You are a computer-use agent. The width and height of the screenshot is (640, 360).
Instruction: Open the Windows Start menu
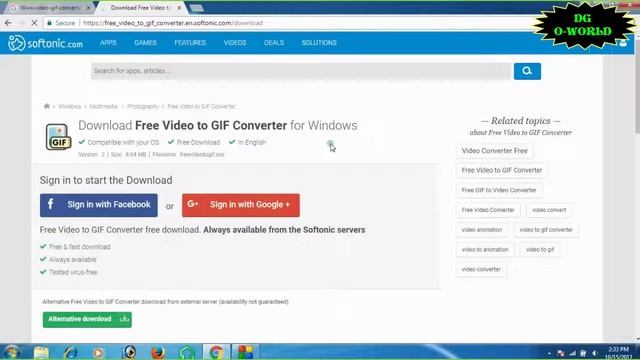coord(12,352)
